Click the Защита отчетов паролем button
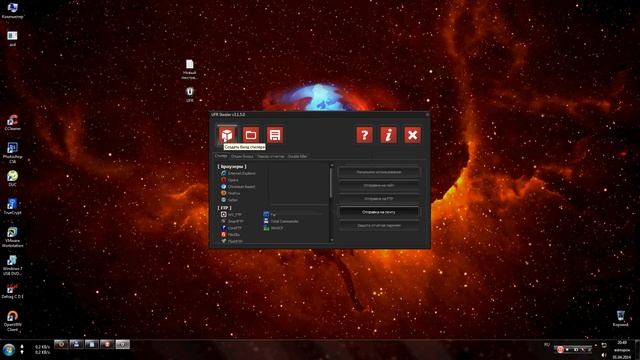 click(379, 225)
